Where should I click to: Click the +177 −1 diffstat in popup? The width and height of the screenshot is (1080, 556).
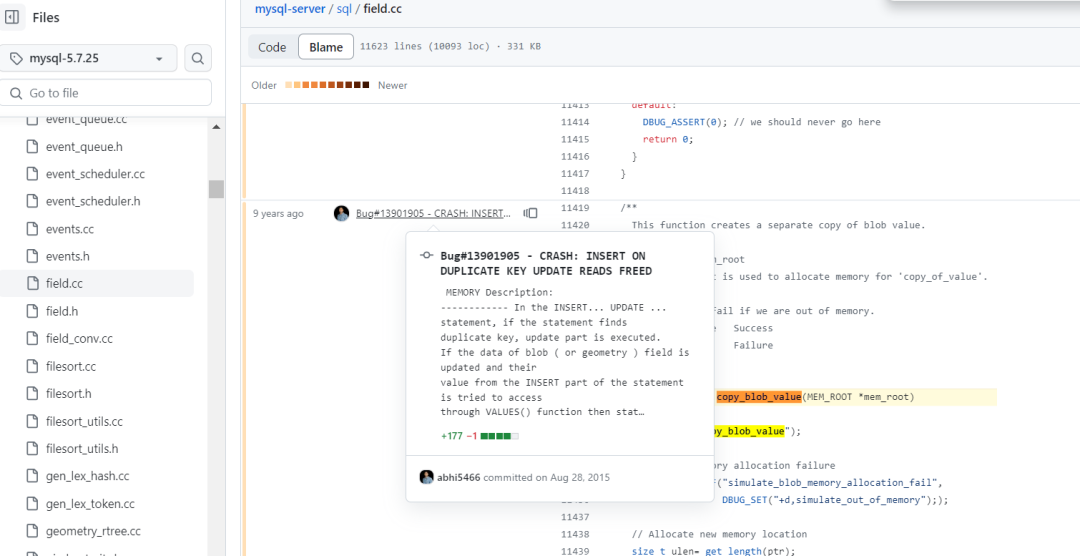click(x=479, y=436)
